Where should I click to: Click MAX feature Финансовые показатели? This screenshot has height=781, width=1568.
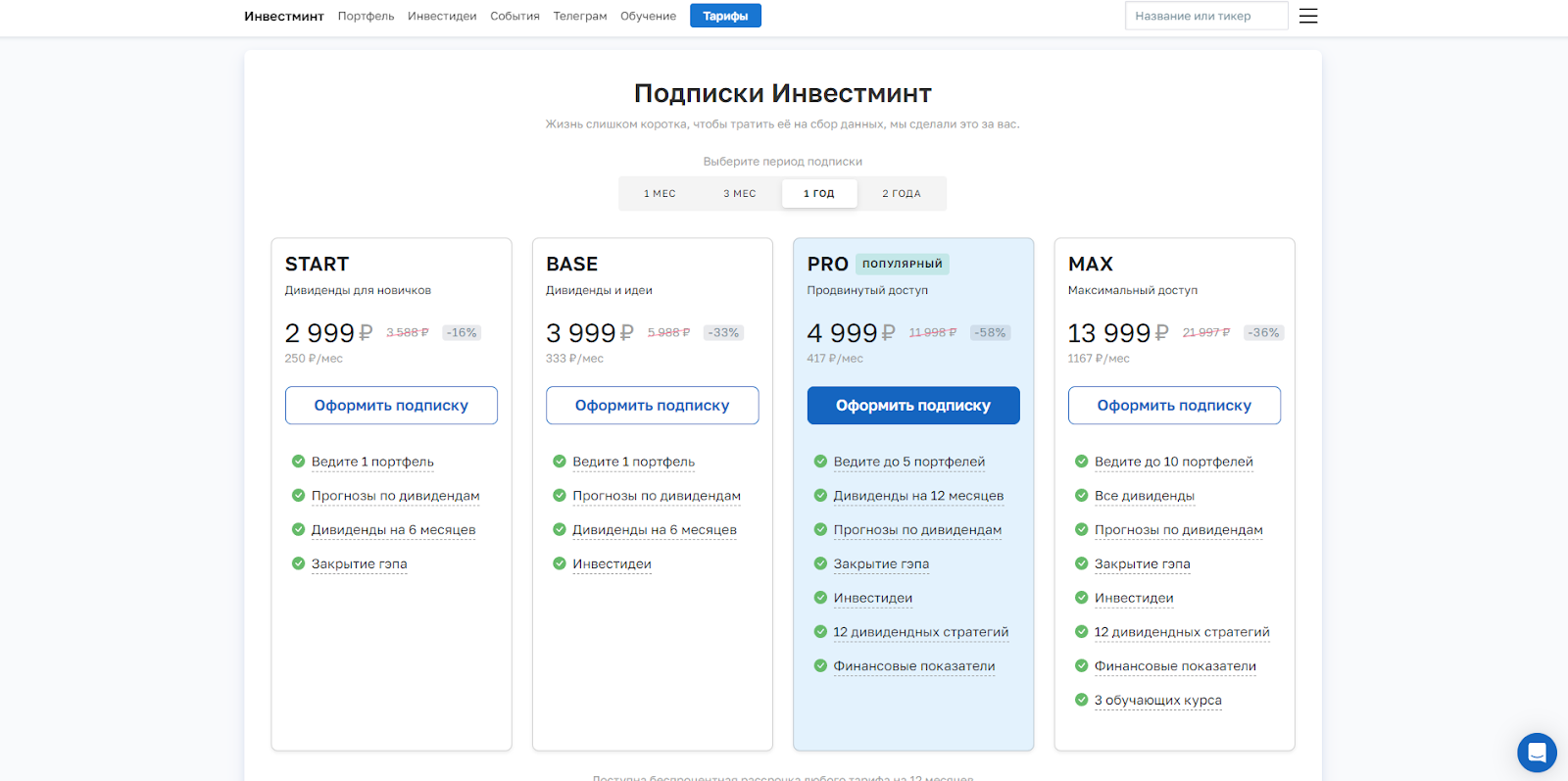coord(1175,666)
